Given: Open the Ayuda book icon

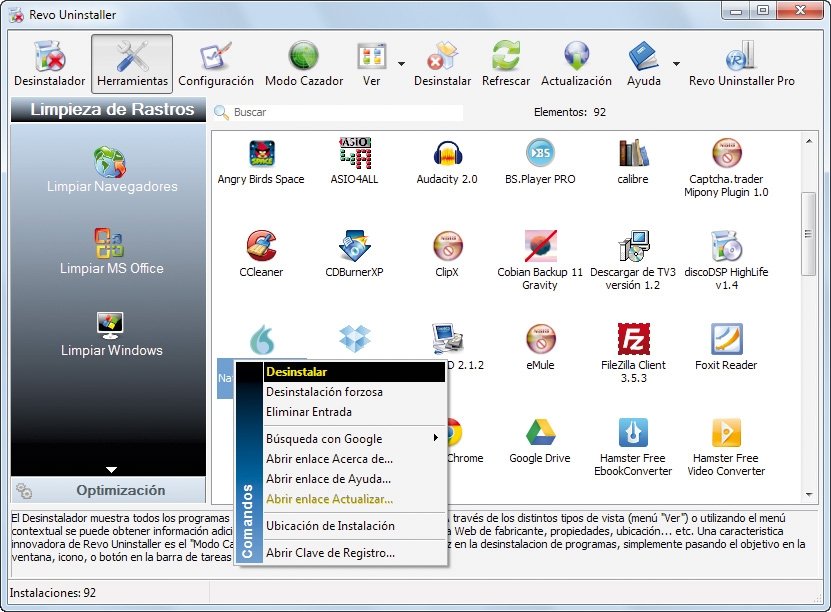Looking at the screenshot, I should point(643,64).
